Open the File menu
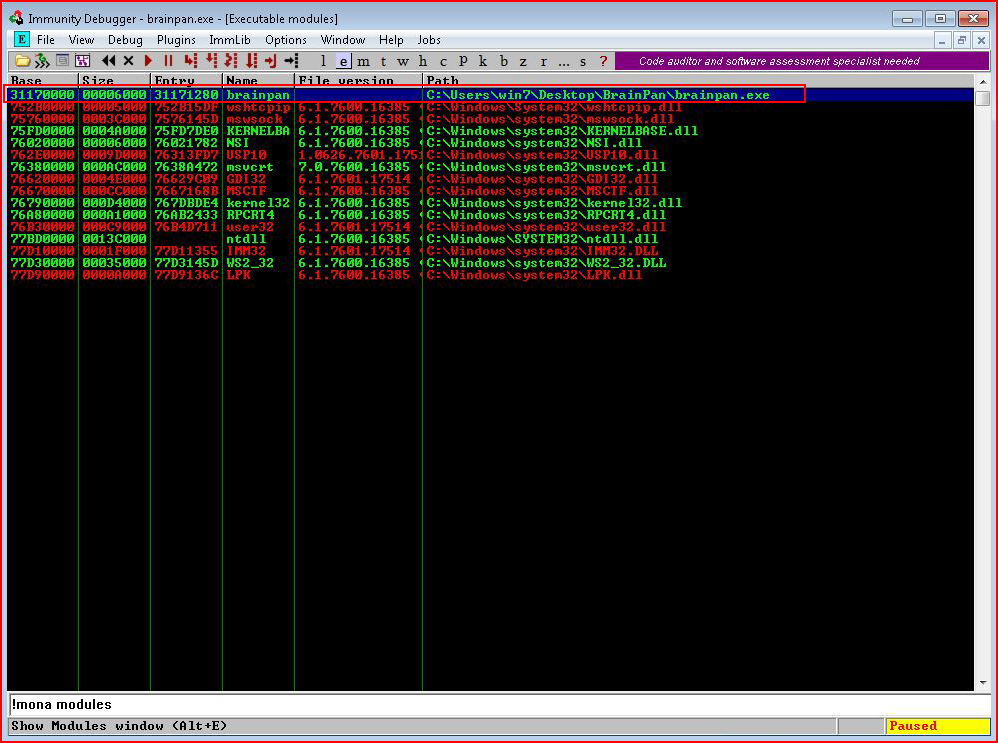The width and height of the screenshot is (998, 743). [x=46, y=39]
